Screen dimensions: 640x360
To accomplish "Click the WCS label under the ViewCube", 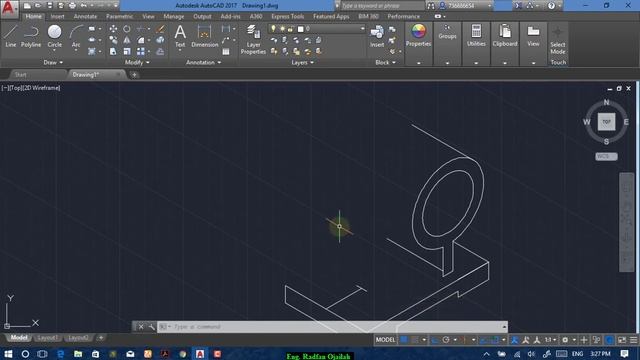I will (606, 156).
